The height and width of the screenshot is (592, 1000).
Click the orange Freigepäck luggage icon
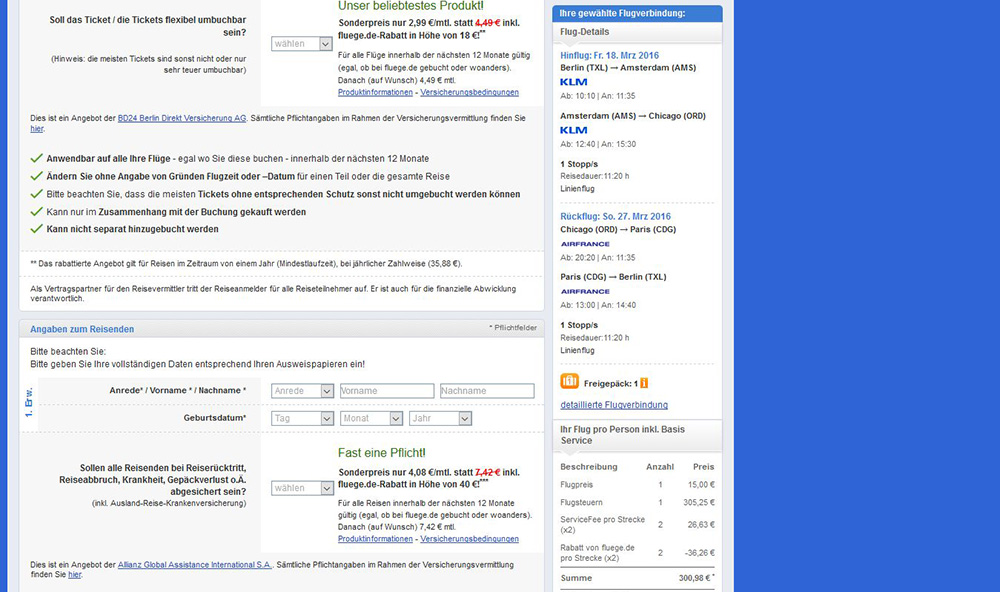570,382
